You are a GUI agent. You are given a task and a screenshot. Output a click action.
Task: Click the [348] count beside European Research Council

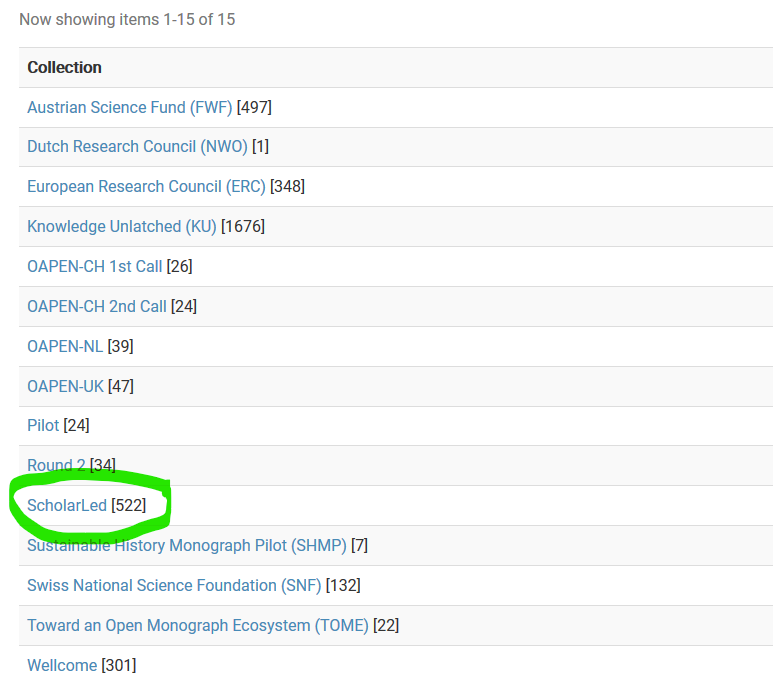(x=287, y=186)
